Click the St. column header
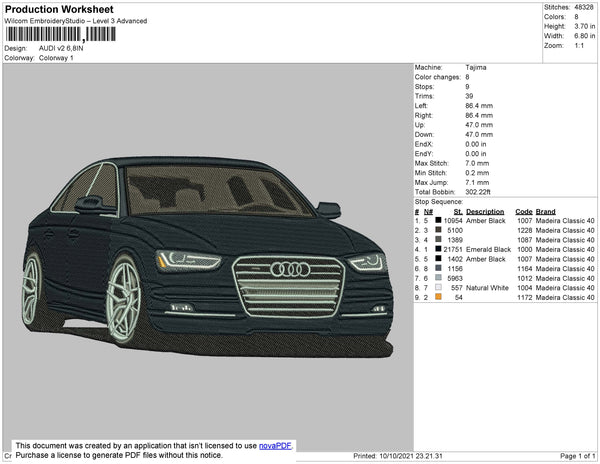Viewport: 600px width, 464px height. (x=458, y=212)
